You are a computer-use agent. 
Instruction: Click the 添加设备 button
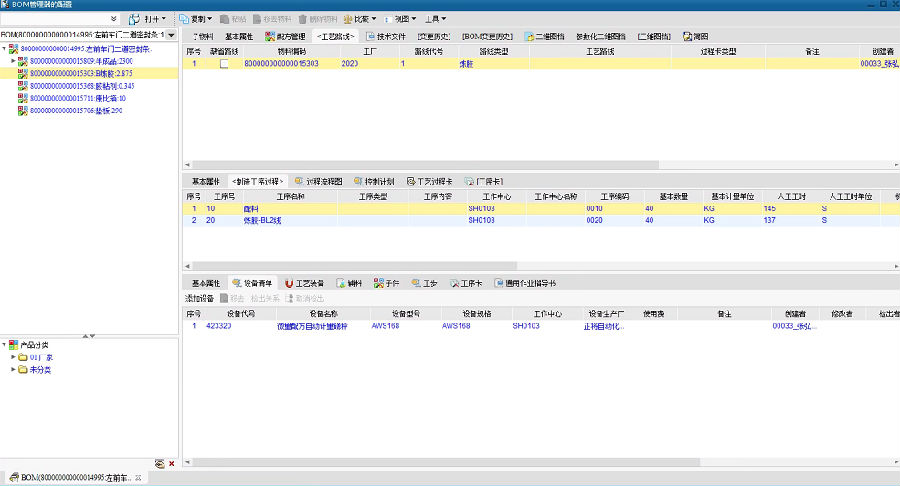[199, 299]
